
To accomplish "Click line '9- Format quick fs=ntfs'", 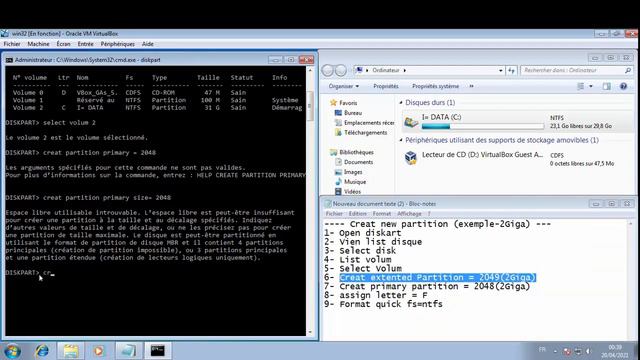I will point(383,304).
